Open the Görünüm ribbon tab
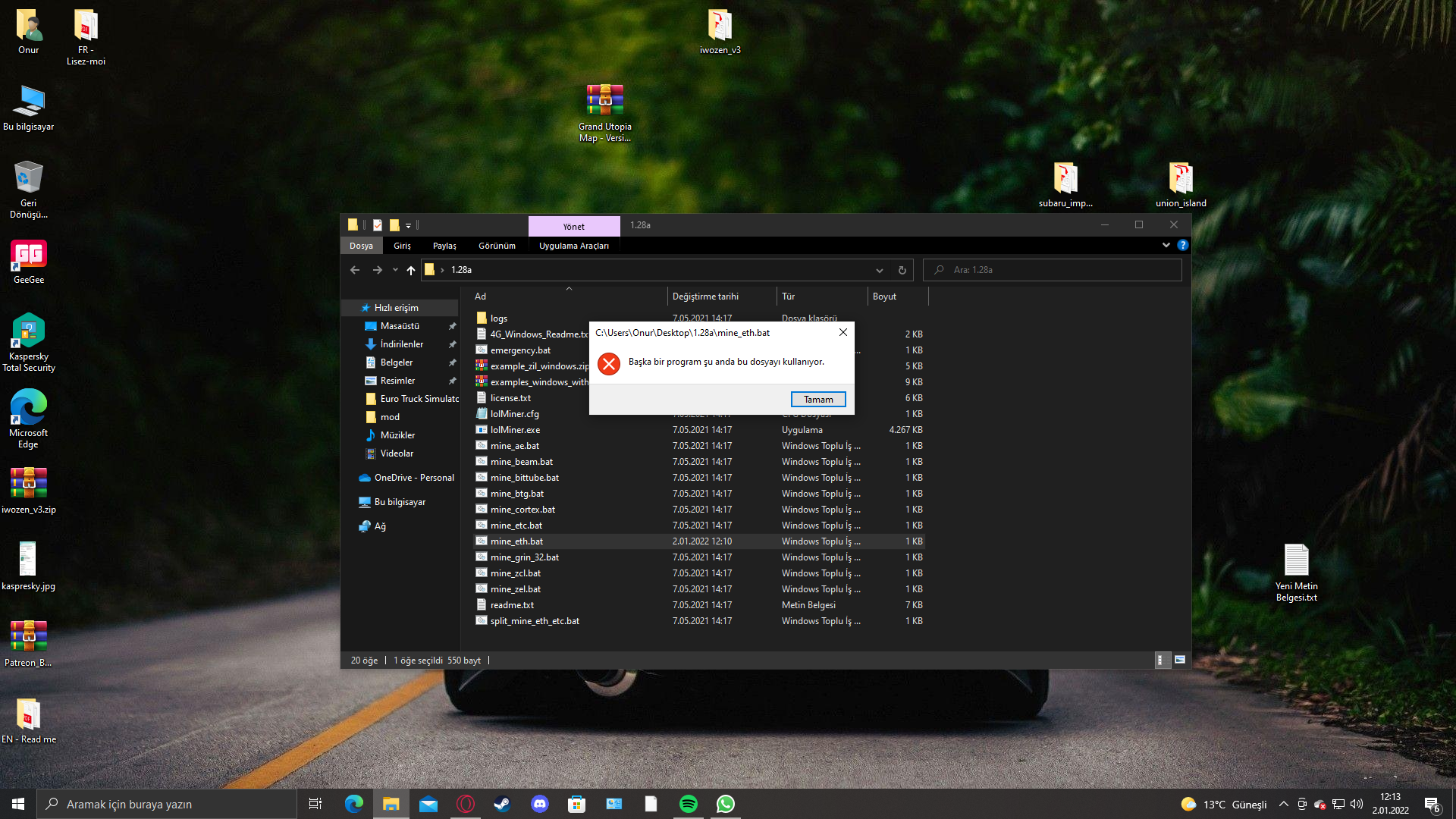 click(497, 246)
